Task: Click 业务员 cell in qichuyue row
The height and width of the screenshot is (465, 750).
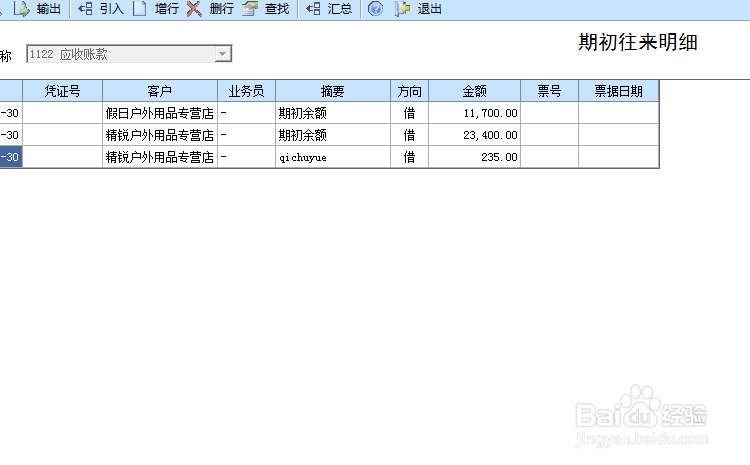Action: pyautogui.click(x=246, y=157)
